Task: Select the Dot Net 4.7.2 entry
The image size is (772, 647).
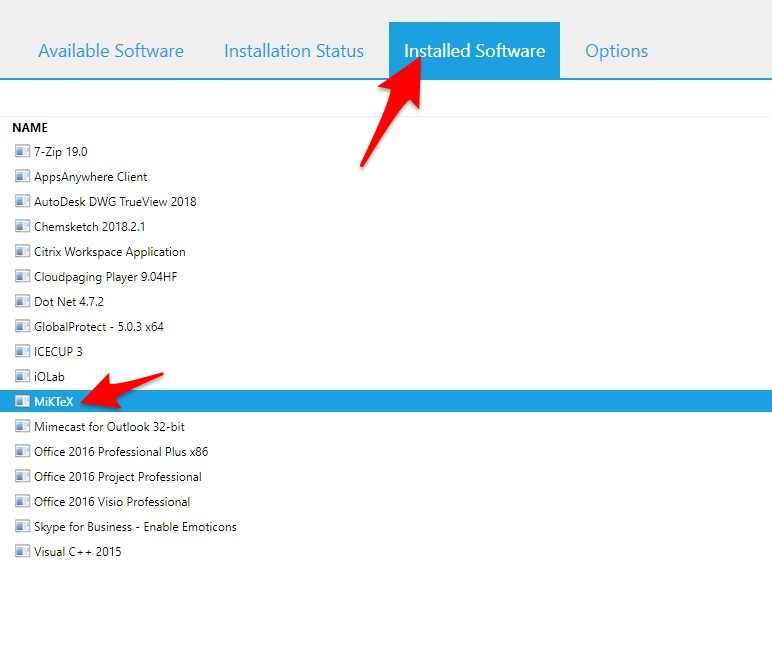Action: 69,301
